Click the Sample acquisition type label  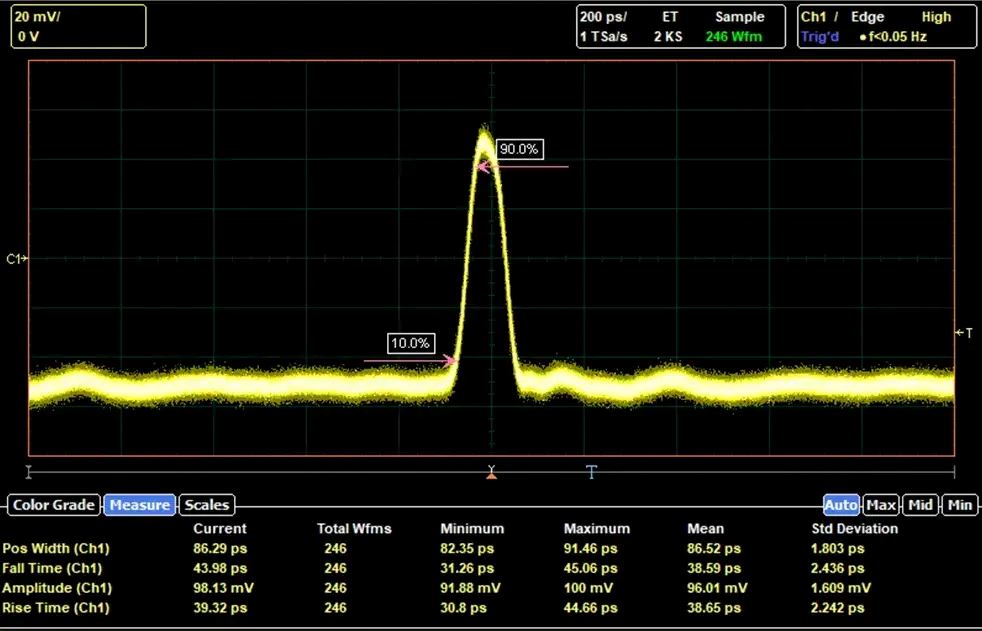740,17
